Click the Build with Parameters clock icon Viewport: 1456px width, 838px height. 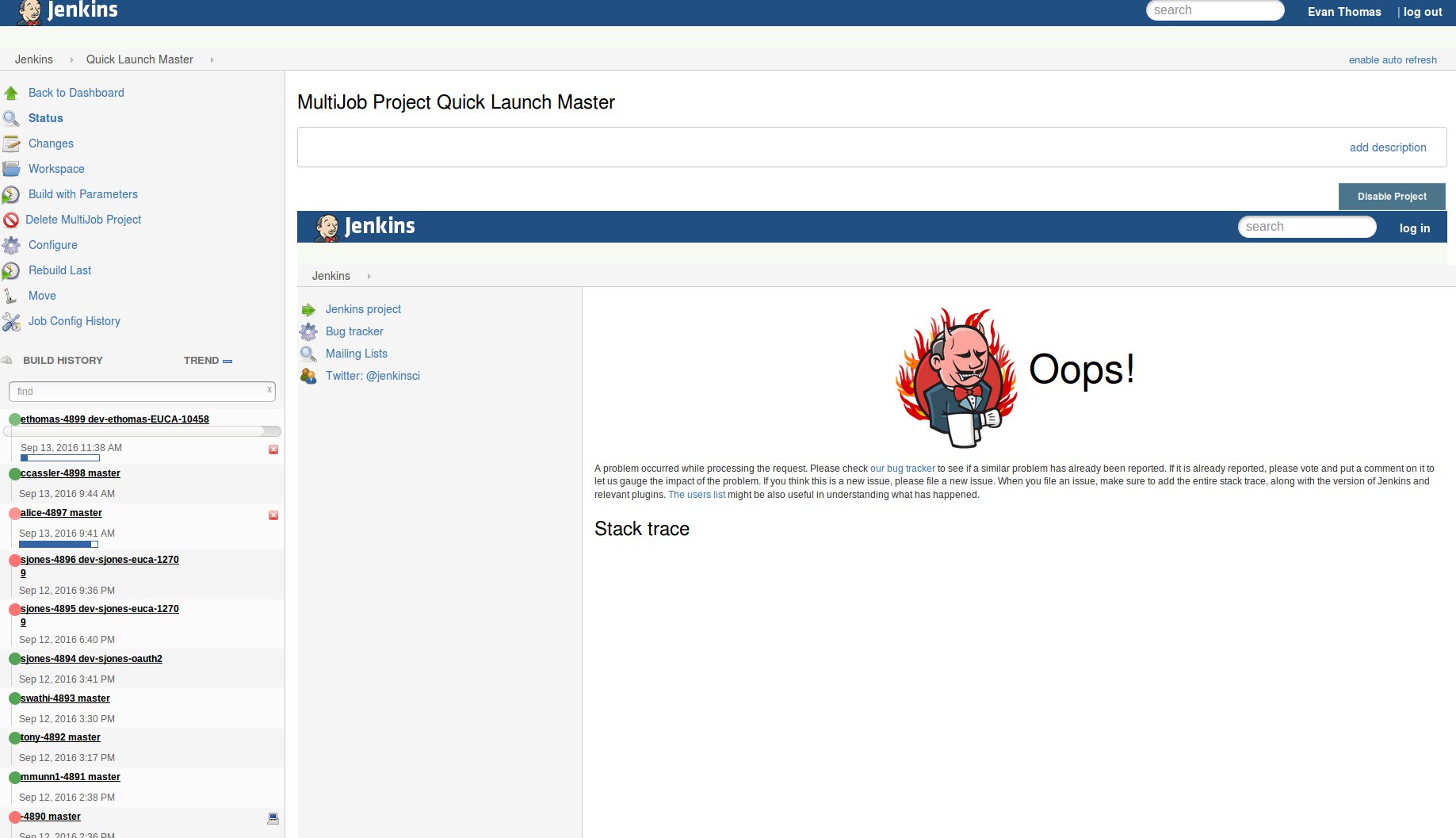11,194
